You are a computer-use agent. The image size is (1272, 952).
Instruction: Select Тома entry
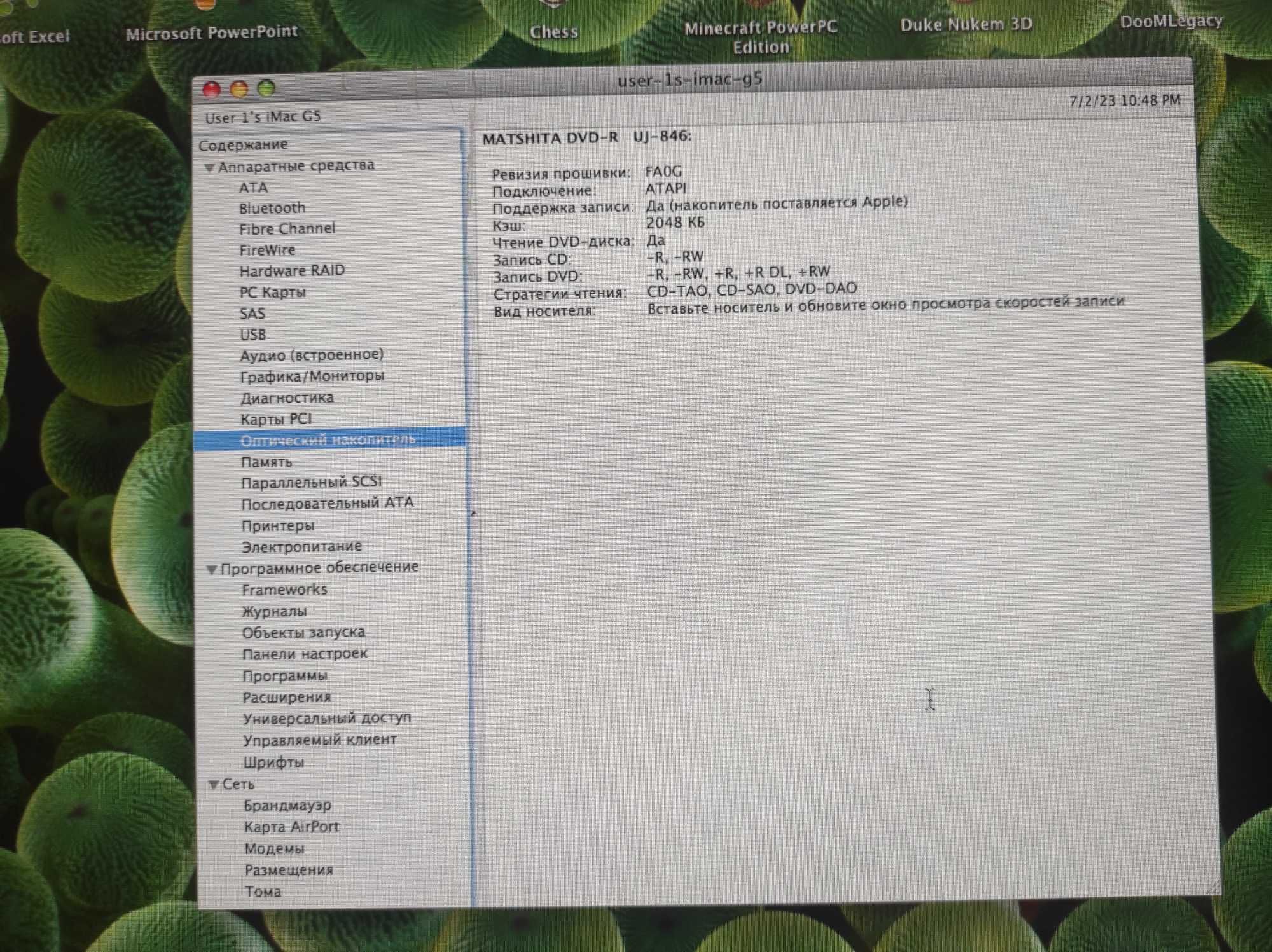263,892
